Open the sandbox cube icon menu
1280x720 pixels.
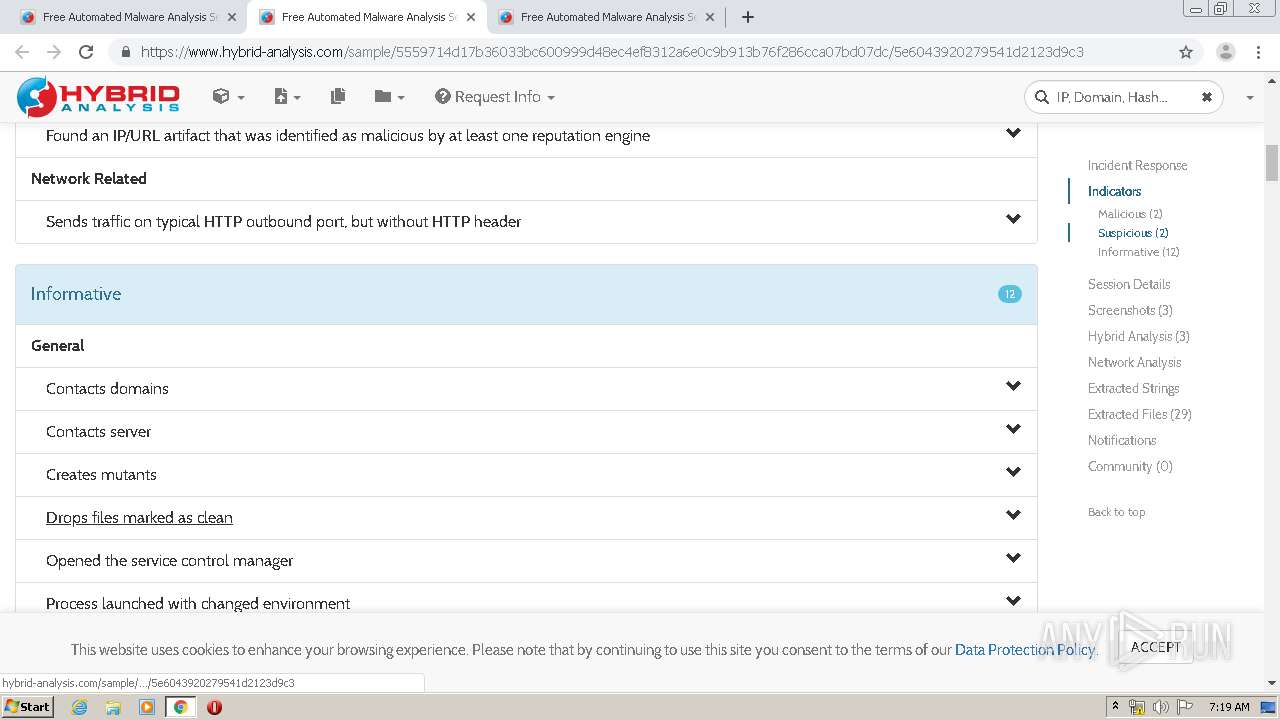228,97
